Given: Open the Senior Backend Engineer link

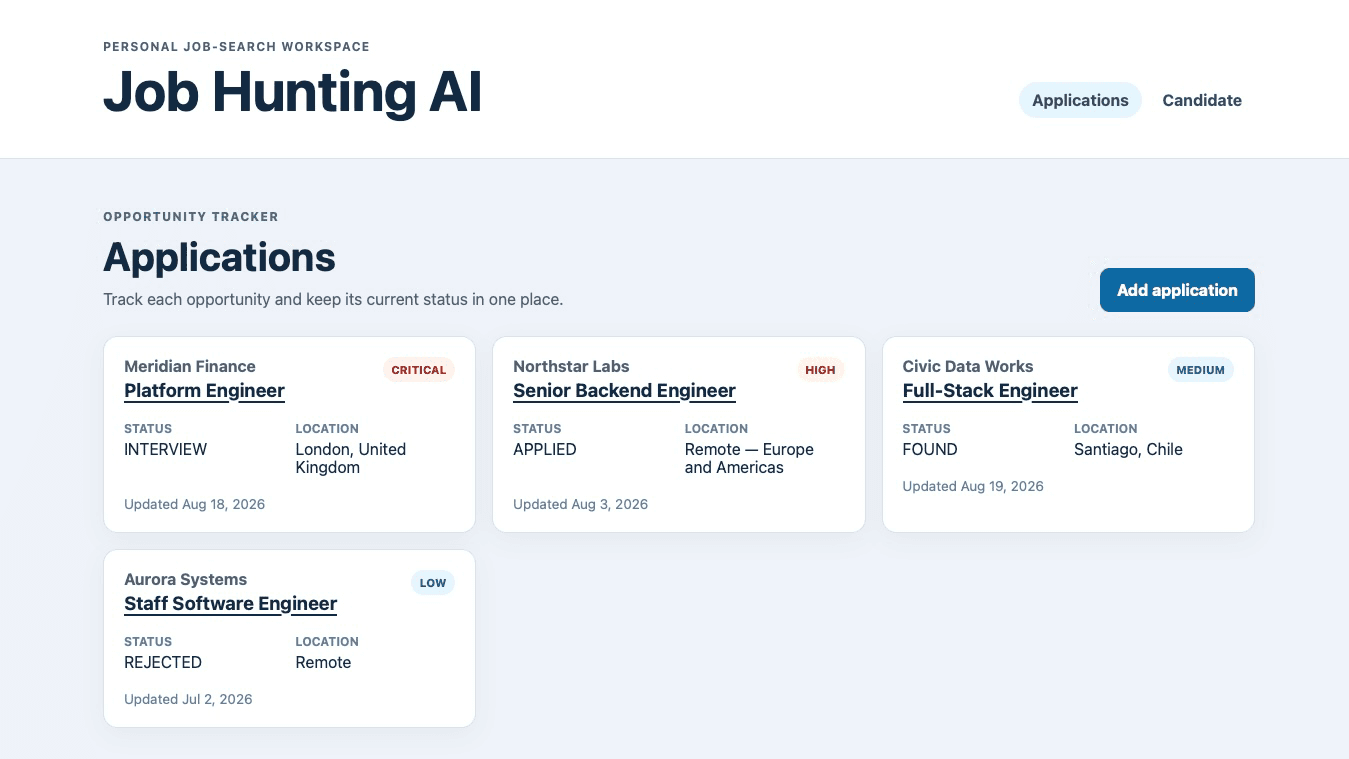Looking at the screenshot, I should [624, 391].
